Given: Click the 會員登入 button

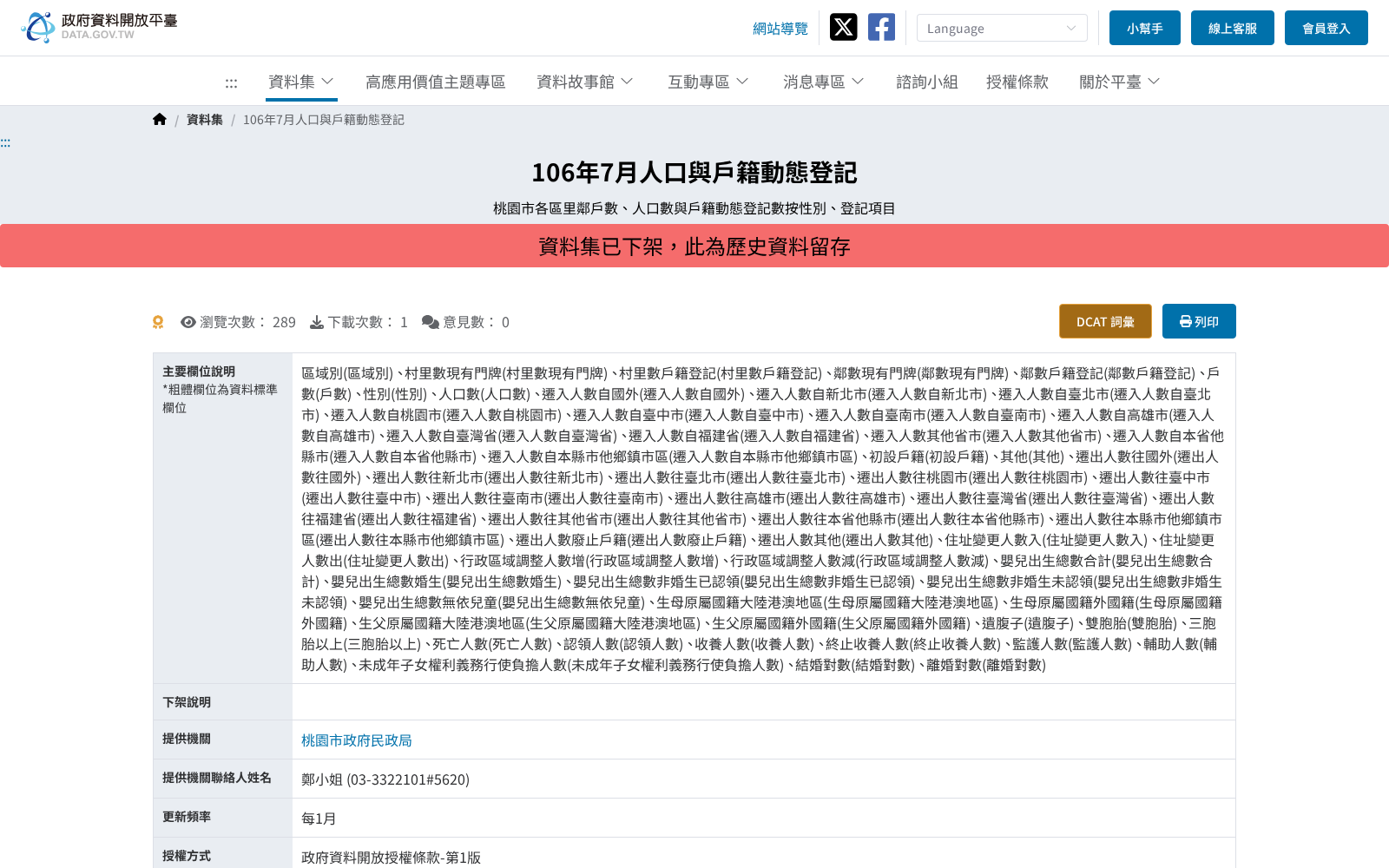Looking at the screenshot, I should coord(1326,28).
